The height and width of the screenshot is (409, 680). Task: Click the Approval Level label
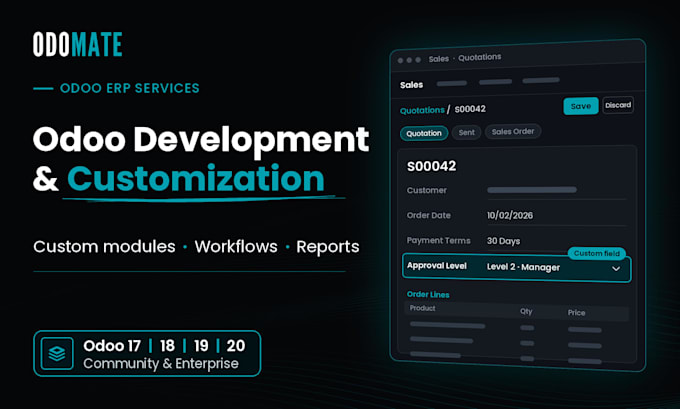click(x=437, y=265)
